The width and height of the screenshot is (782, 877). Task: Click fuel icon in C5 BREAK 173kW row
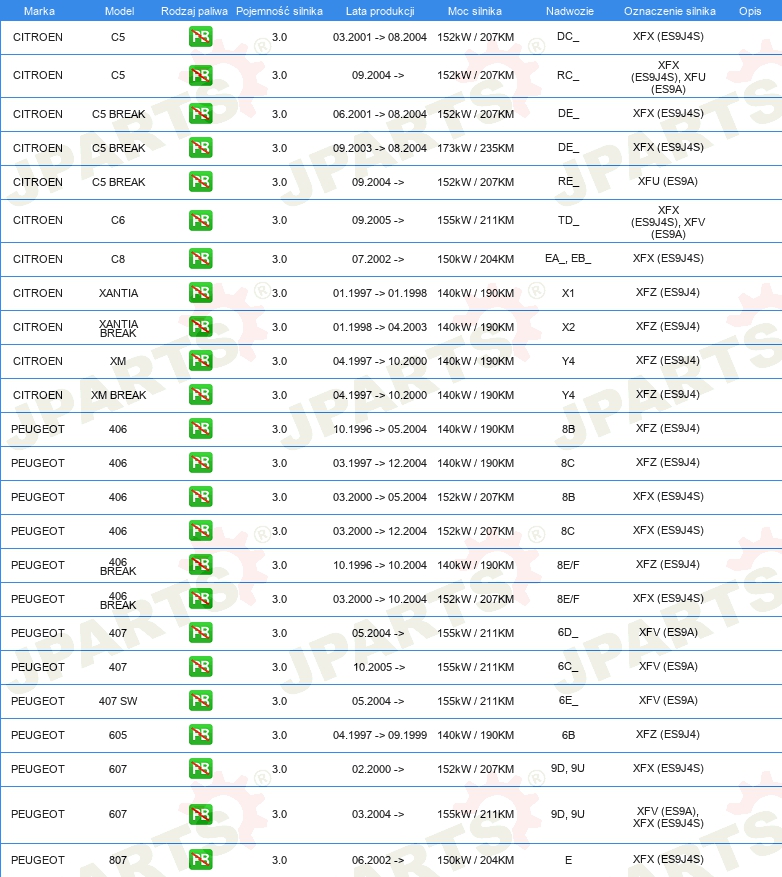tap(200, 148)
